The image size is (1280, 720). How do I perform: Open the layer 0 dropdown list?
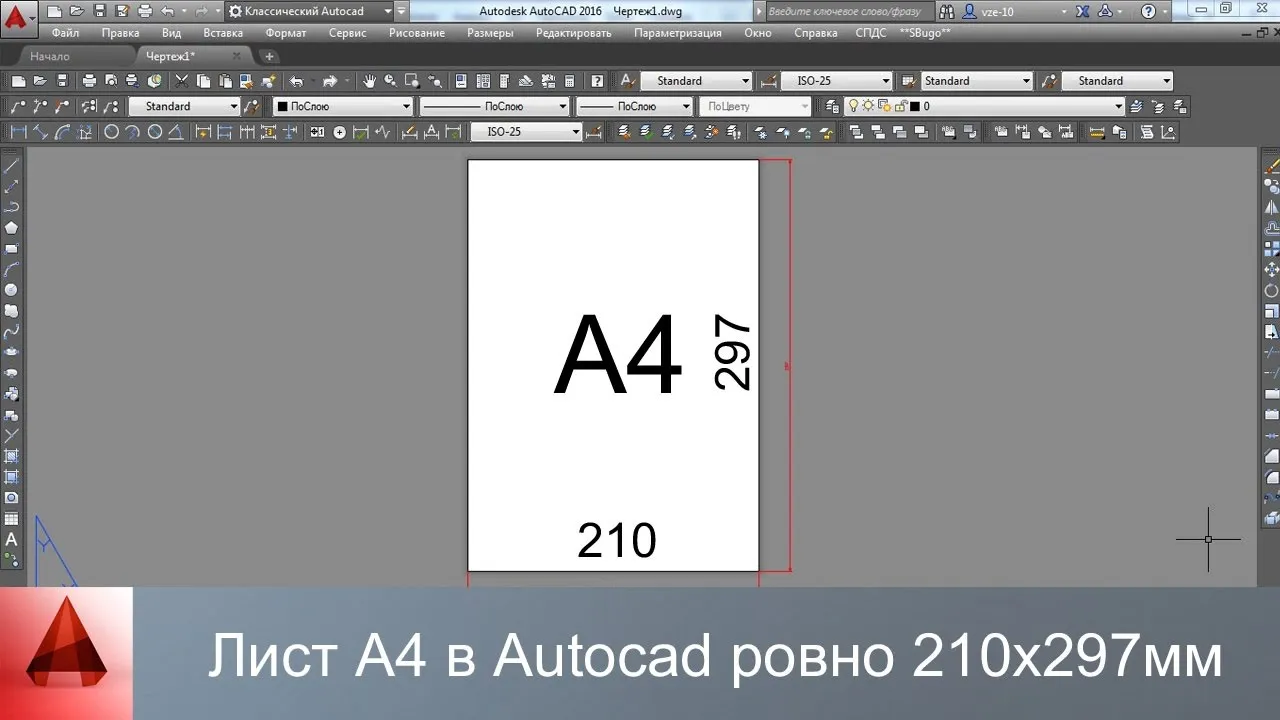coord(985,106)
